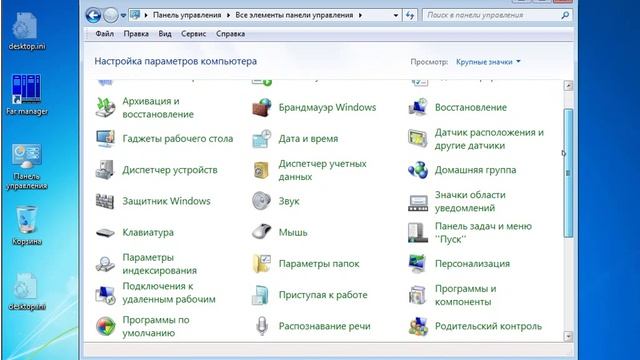The height and width of the screenshot is (360, 640).
Task: Click the search magnifier button
Action: [565, 16]
